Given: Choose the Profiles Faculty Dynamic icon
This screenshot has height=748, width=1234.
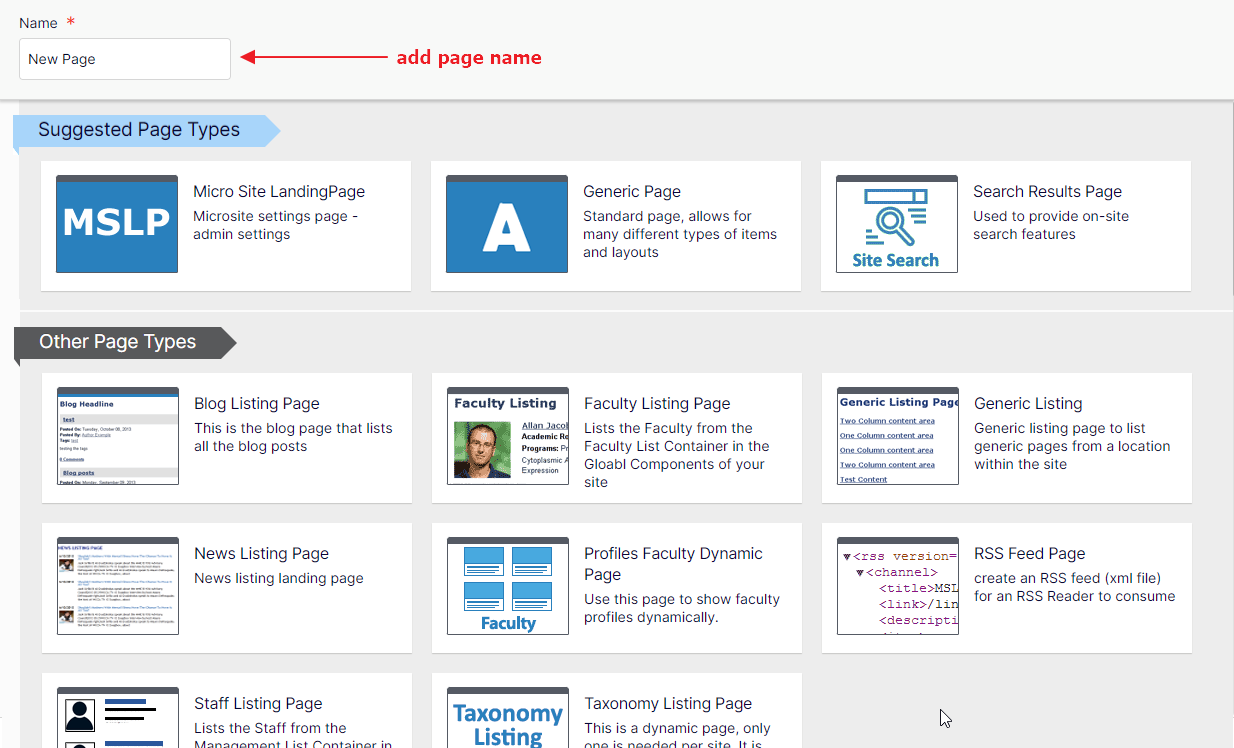Looking at the screenshot, I should 507,586.
